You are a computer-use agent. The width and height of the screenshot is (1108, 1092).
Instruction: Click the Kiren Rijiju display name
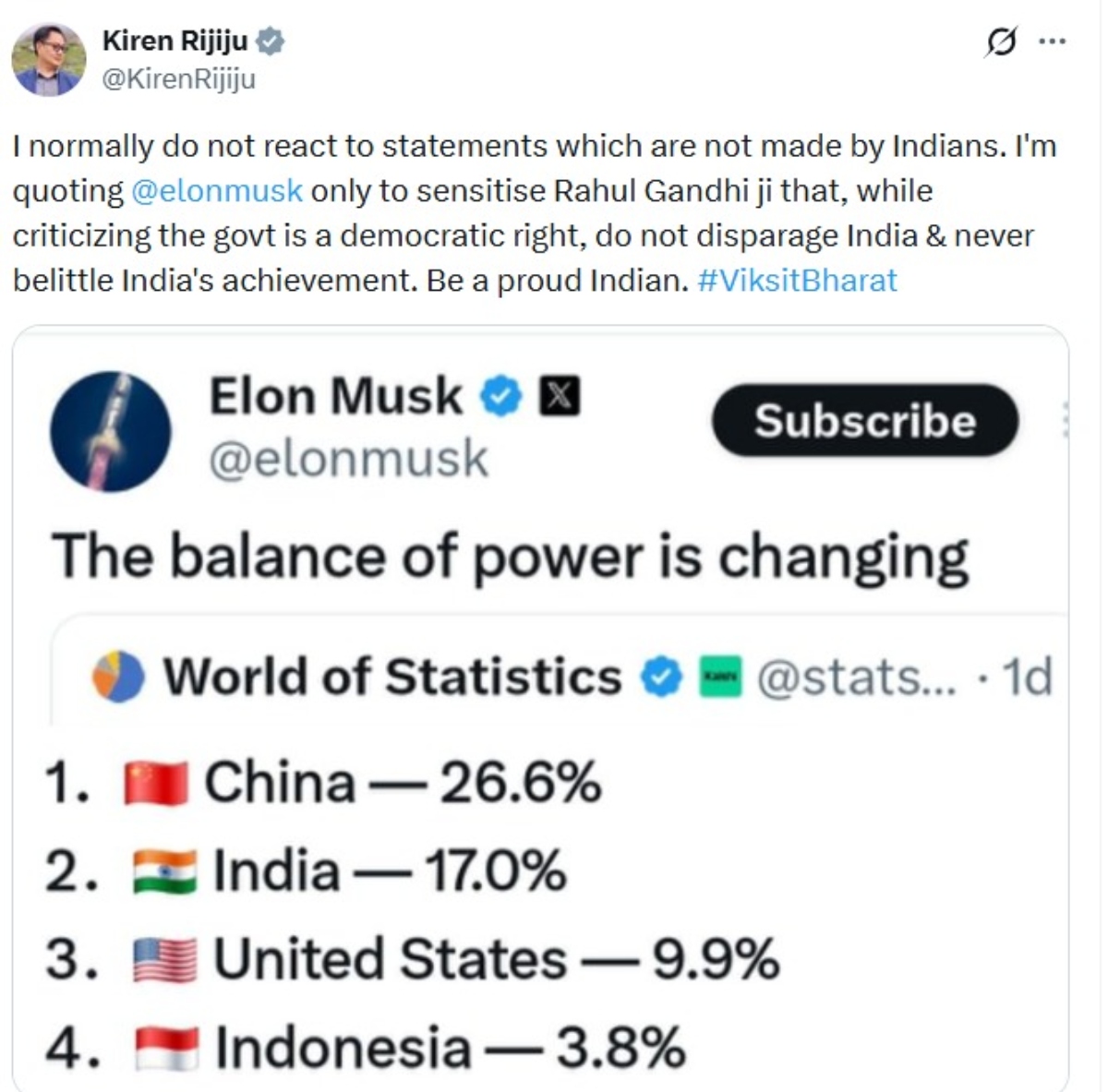[x=175, y=41]
